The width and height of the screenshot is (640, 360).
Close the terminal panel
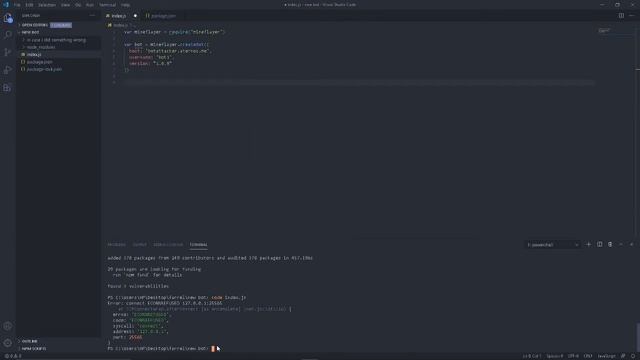click(x=632, y=244)
